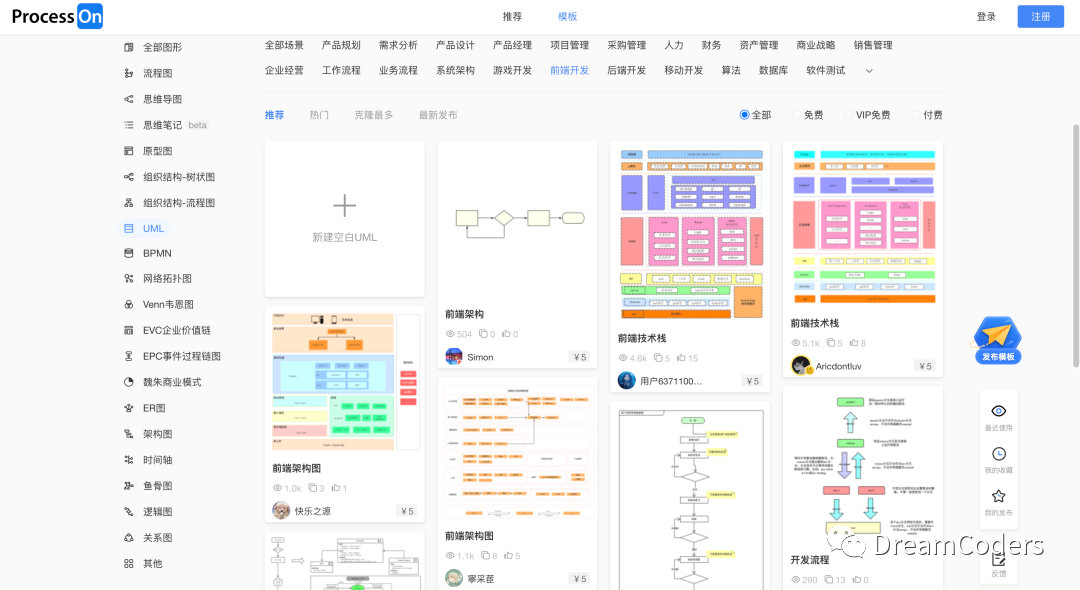The height and width of the screenshot is (590, 1080).
Task: Open the 网络拓扑图 icon
Action: click(129, 279)
